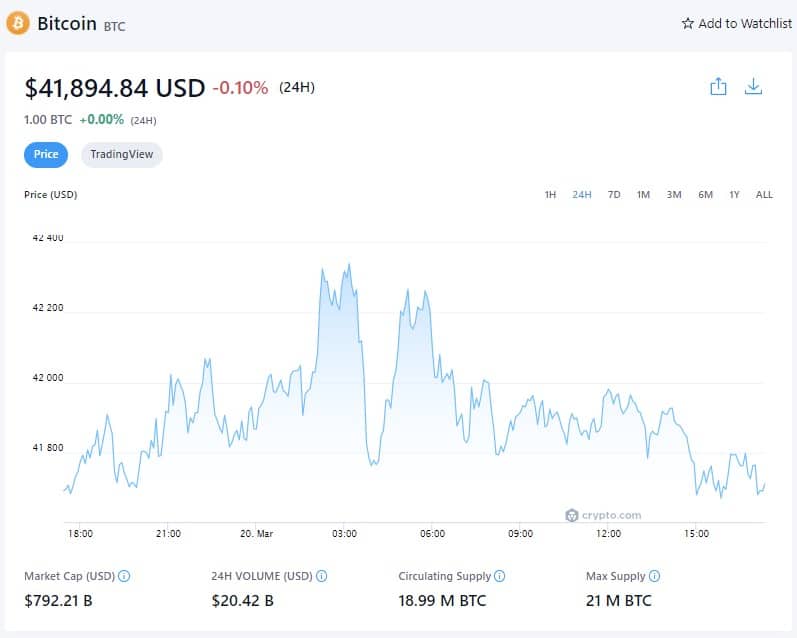The width and height of the screenshot is (797, 638).
Task: Click the 24H VOLUME (USD) label
Action: (262, 576)
